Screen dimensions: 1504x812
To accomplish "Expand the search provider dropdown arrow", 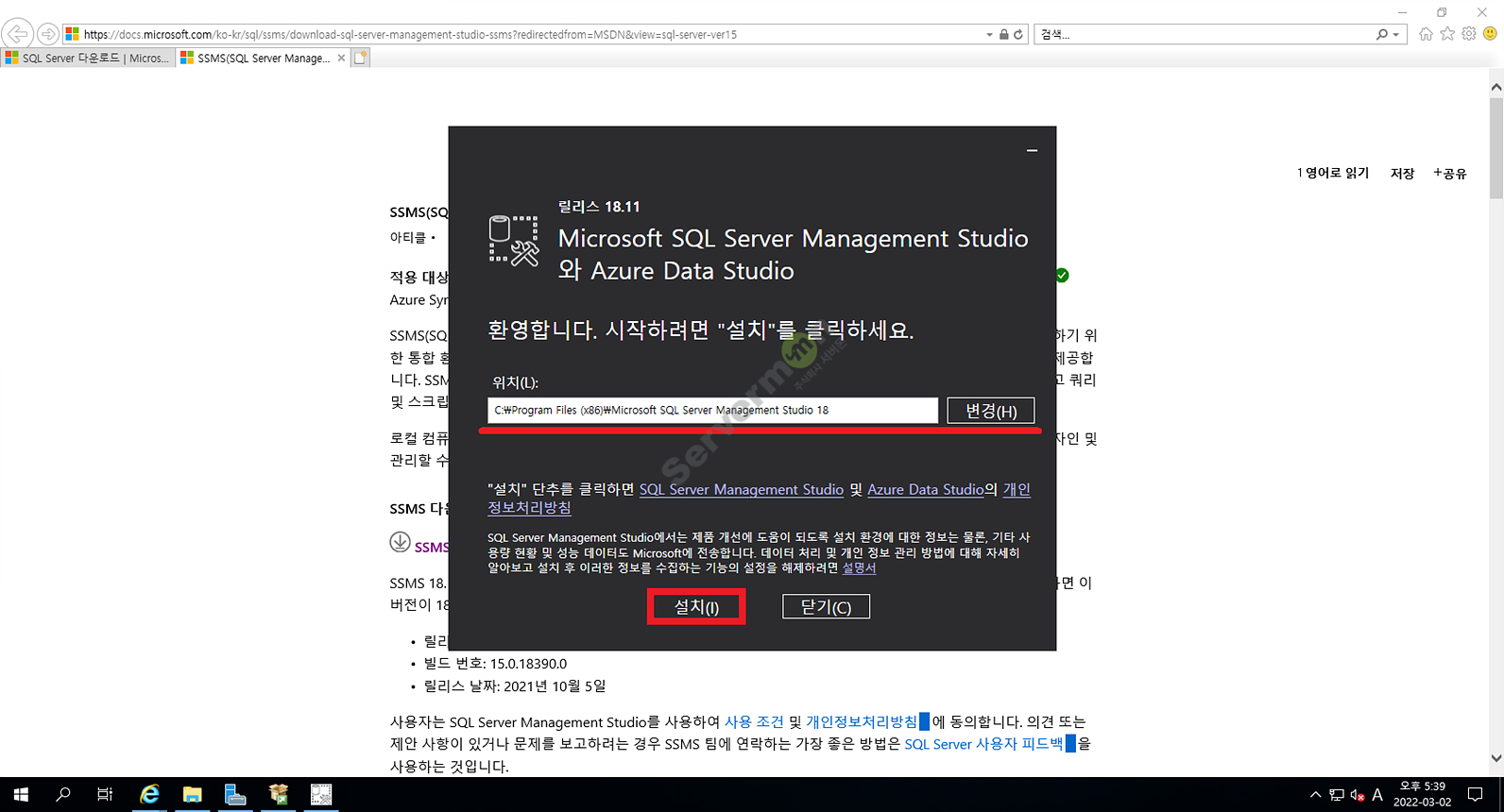I will [x=1396, y=35].
